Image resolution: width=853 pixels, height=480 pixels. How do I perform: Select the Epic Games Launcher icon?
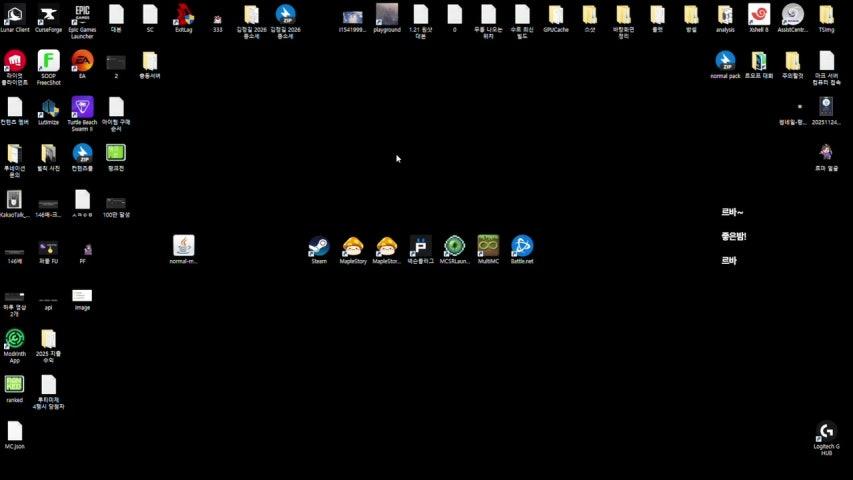point(82,15)
